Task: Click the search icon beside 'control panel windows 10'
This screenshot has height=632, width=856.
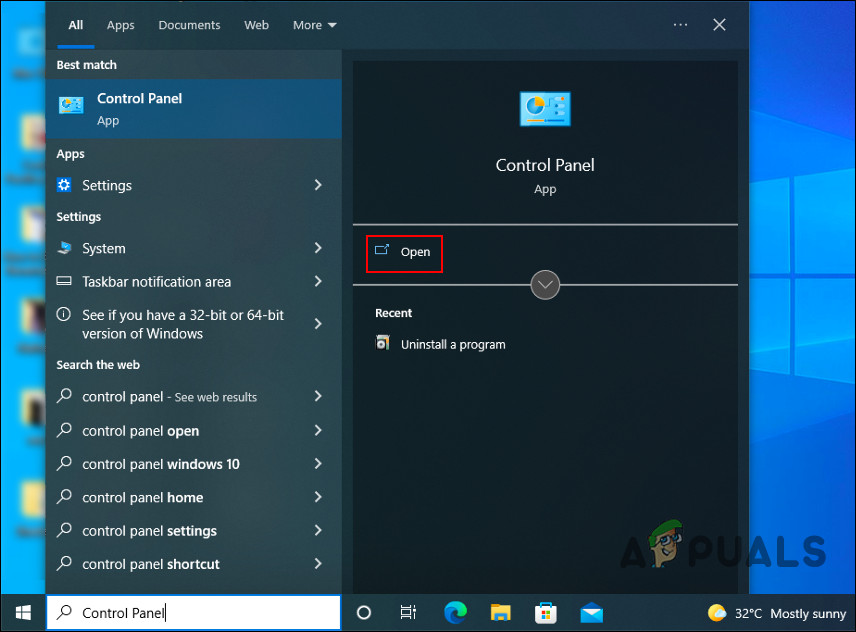Action: pos(64,463)
